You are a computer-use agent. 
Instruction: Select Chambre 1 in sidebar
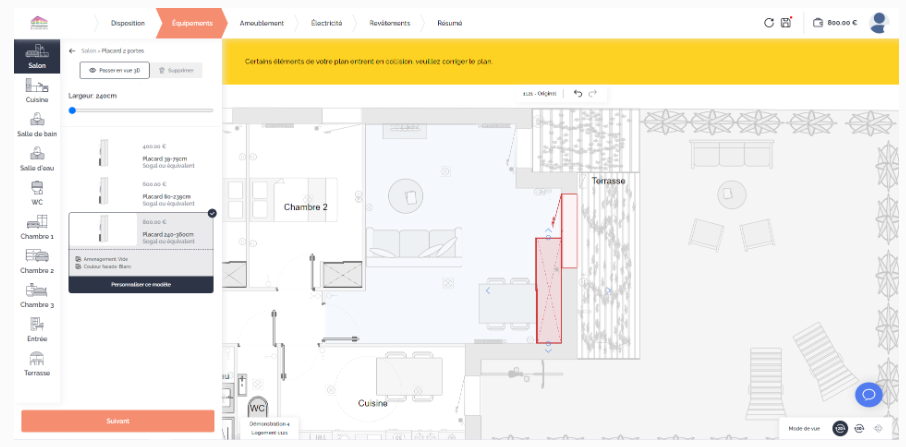click(37, 226)
